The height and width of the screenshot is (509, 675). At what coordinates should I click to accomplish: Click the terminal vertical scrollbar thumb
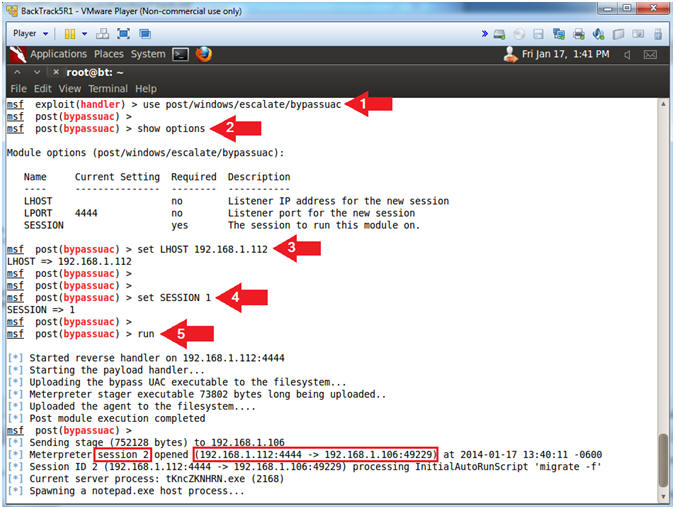(663, 461)
